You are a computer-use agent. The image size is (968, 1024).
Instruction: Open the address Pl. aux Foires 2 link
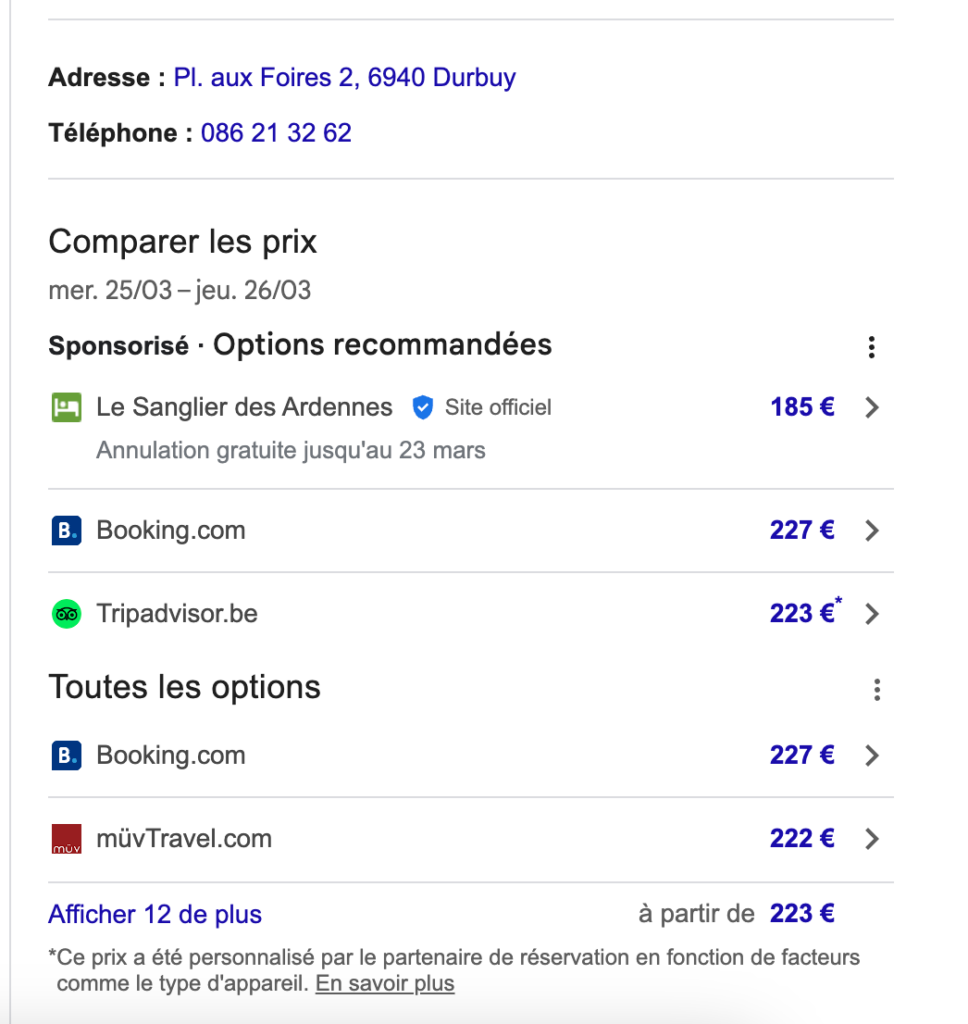point(344,77)
